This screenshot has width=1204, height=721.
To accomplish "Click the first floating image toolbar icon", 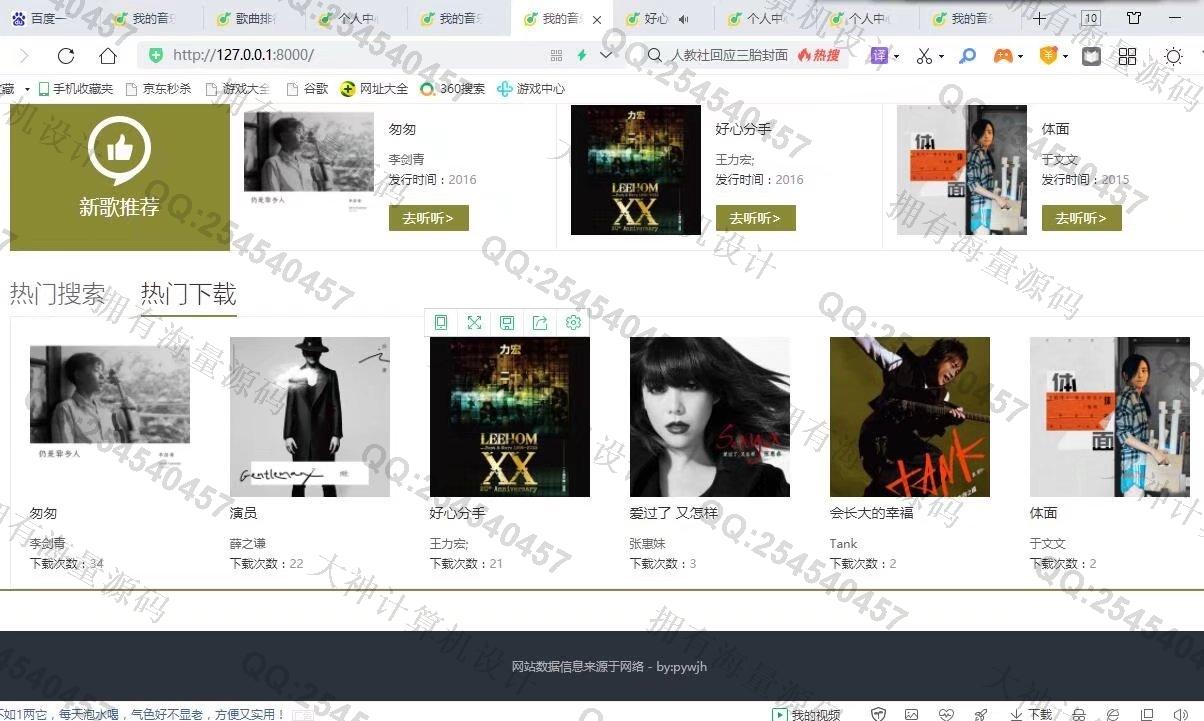I will tap(441, 322).
